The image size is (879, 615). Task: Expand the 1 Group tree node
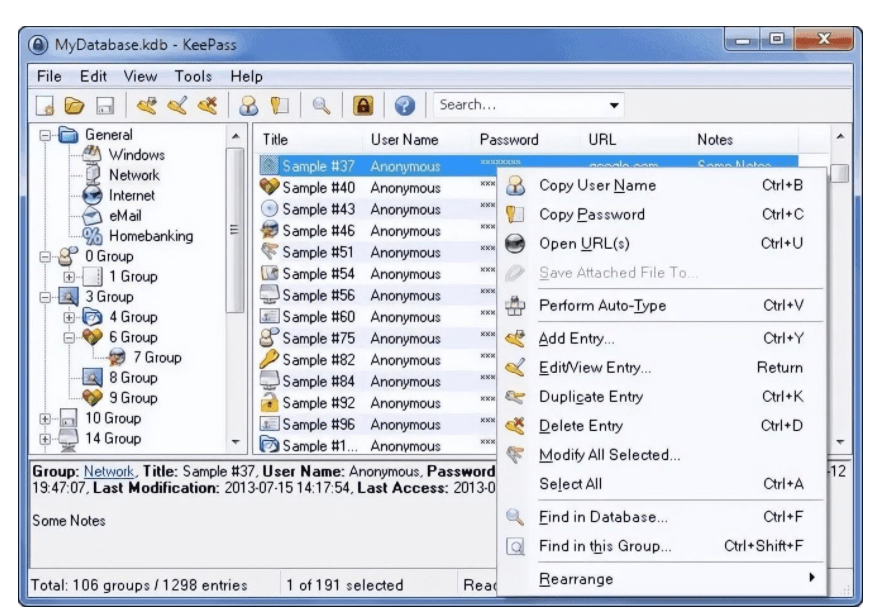pyautogui.click(x=69, y=277)
